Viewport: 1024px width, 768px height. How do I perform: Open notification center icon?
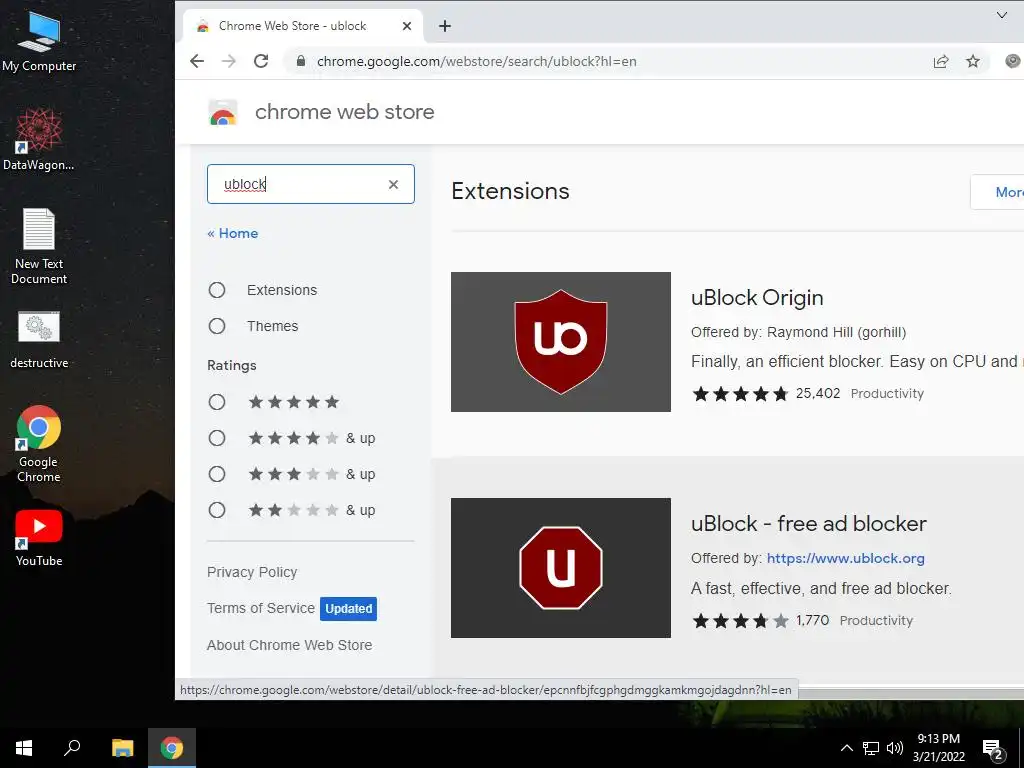pyautogui.click(x=993, y=749)
